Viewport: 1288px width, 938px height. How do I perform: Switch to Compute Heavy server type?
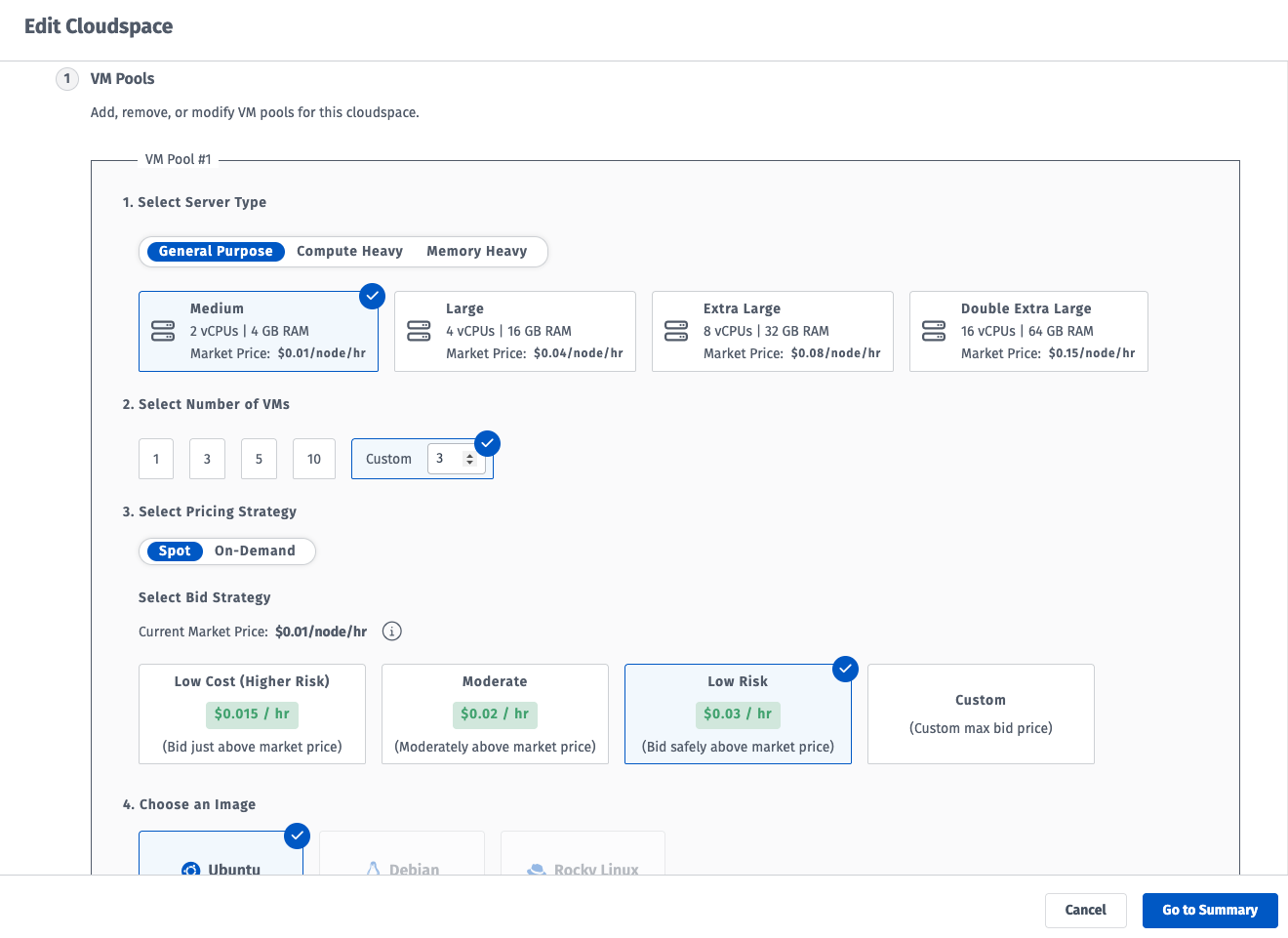coord(349,252)
